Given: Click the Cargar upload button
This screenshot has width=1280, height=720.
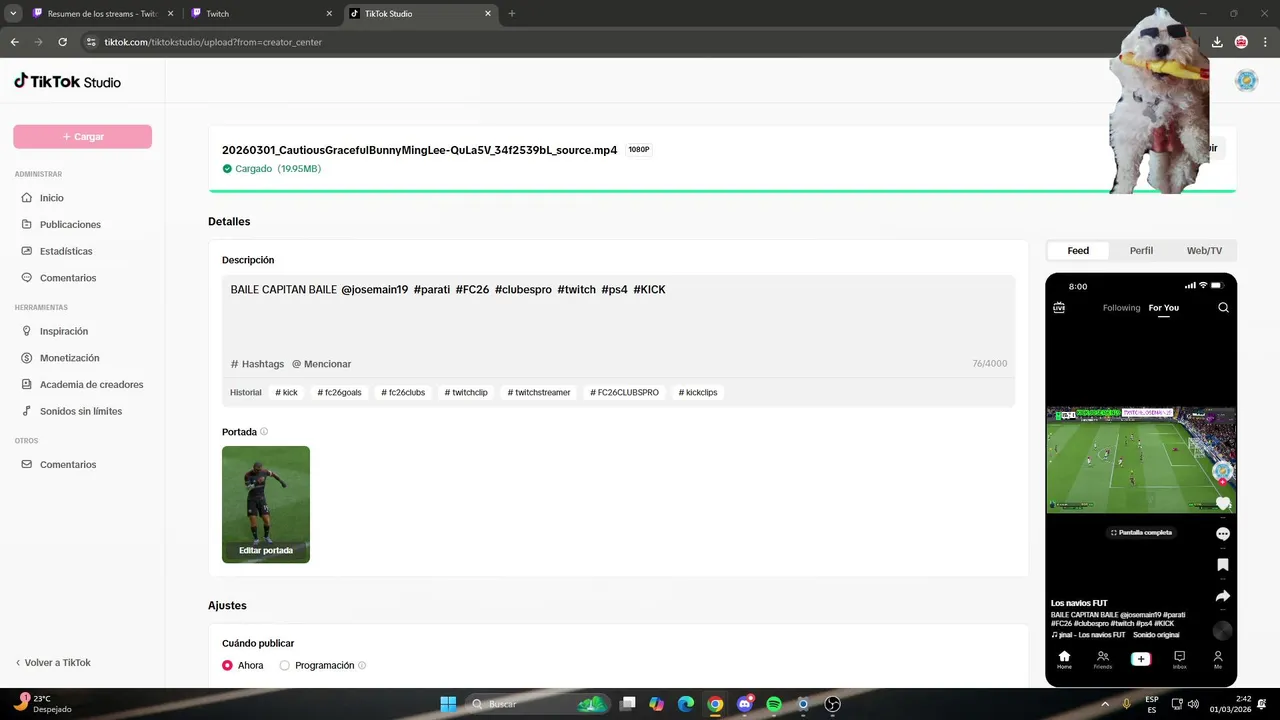Looking at the screenshot, I should click(82, 137).
